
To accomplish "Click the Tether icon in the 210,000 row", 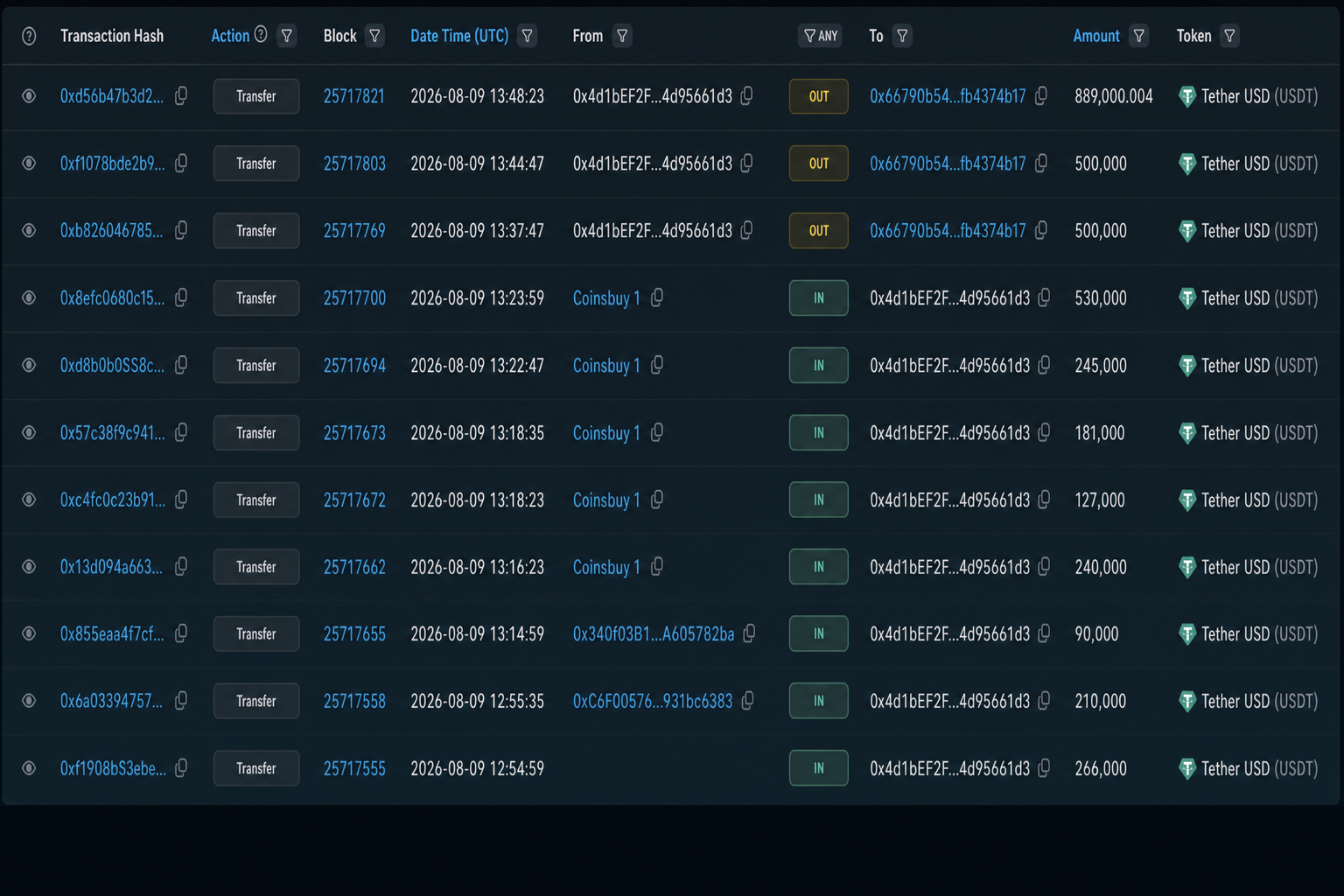I will click(1186, 702).
